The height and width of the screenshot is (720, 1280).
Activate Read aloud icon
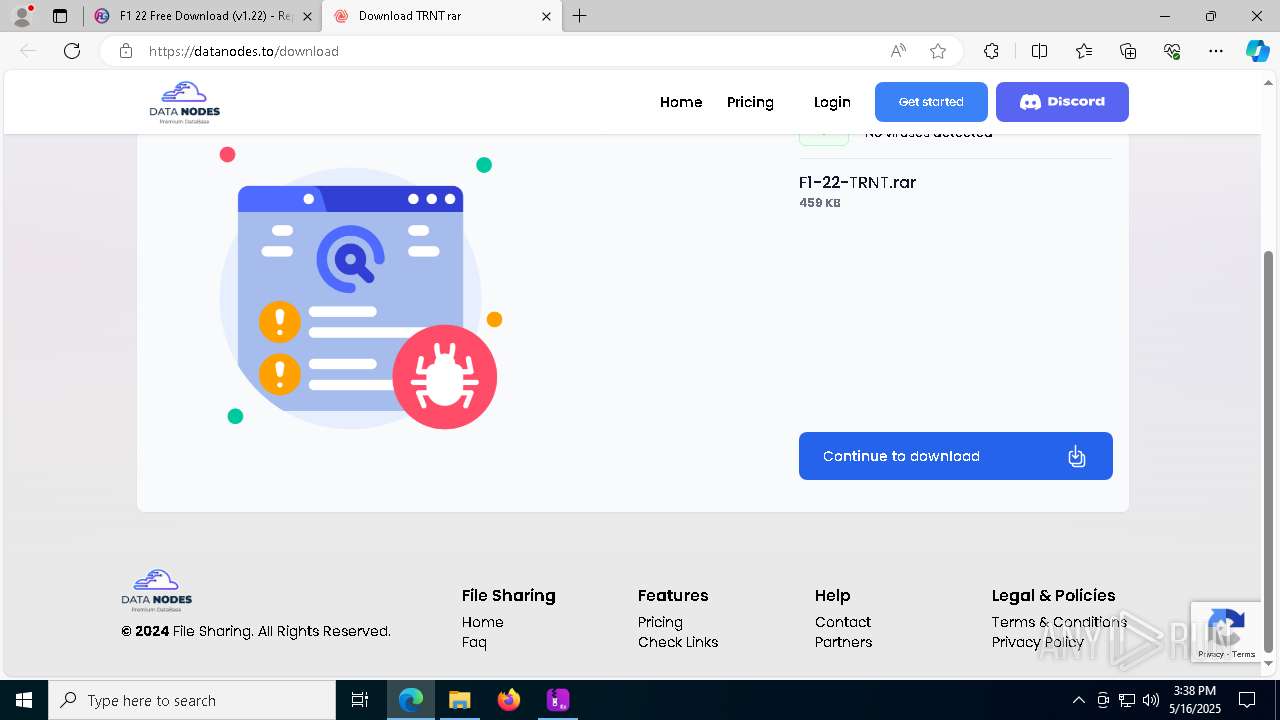point(898,51)
